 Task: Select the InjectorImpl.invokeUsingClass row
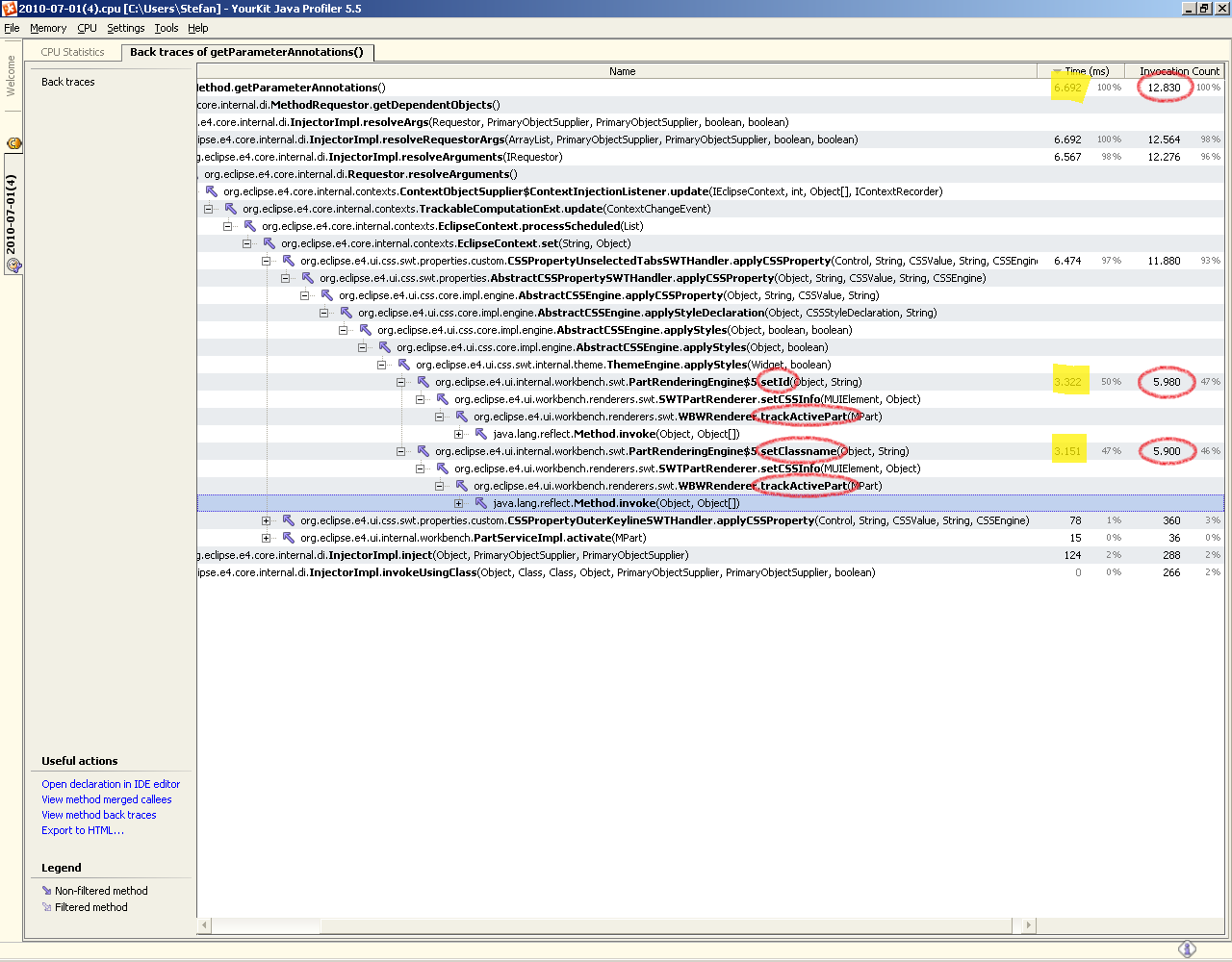point(710,572)
